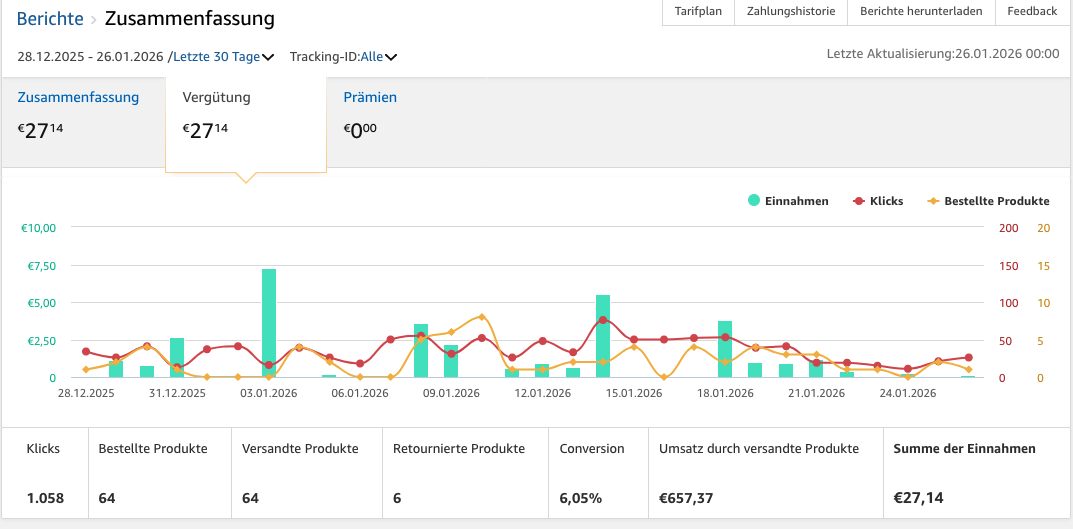Open the Feedback button
This screenshot has width=1073, height=529.
pos(1031,11)
